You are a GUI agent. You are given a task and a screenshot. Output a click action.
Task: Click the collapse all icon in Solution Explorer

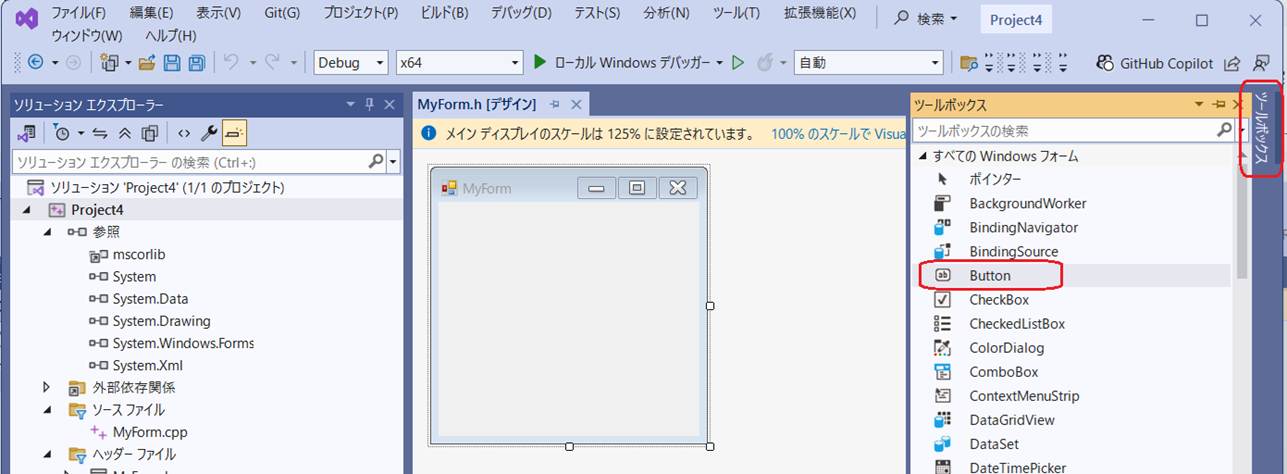[x=125, y=132]
